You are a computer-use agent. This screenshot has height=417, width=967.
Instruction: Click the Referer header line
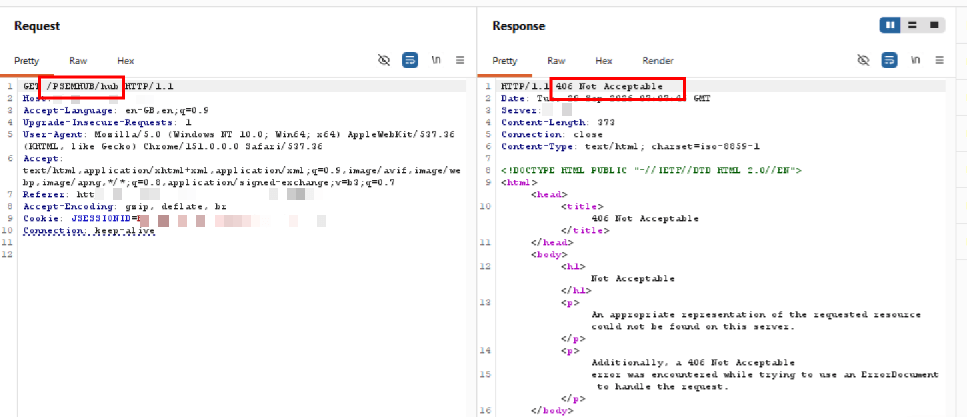(x=173, y=194)
